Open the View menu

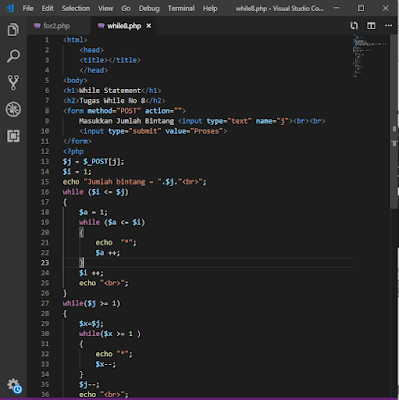pos(105,8)
